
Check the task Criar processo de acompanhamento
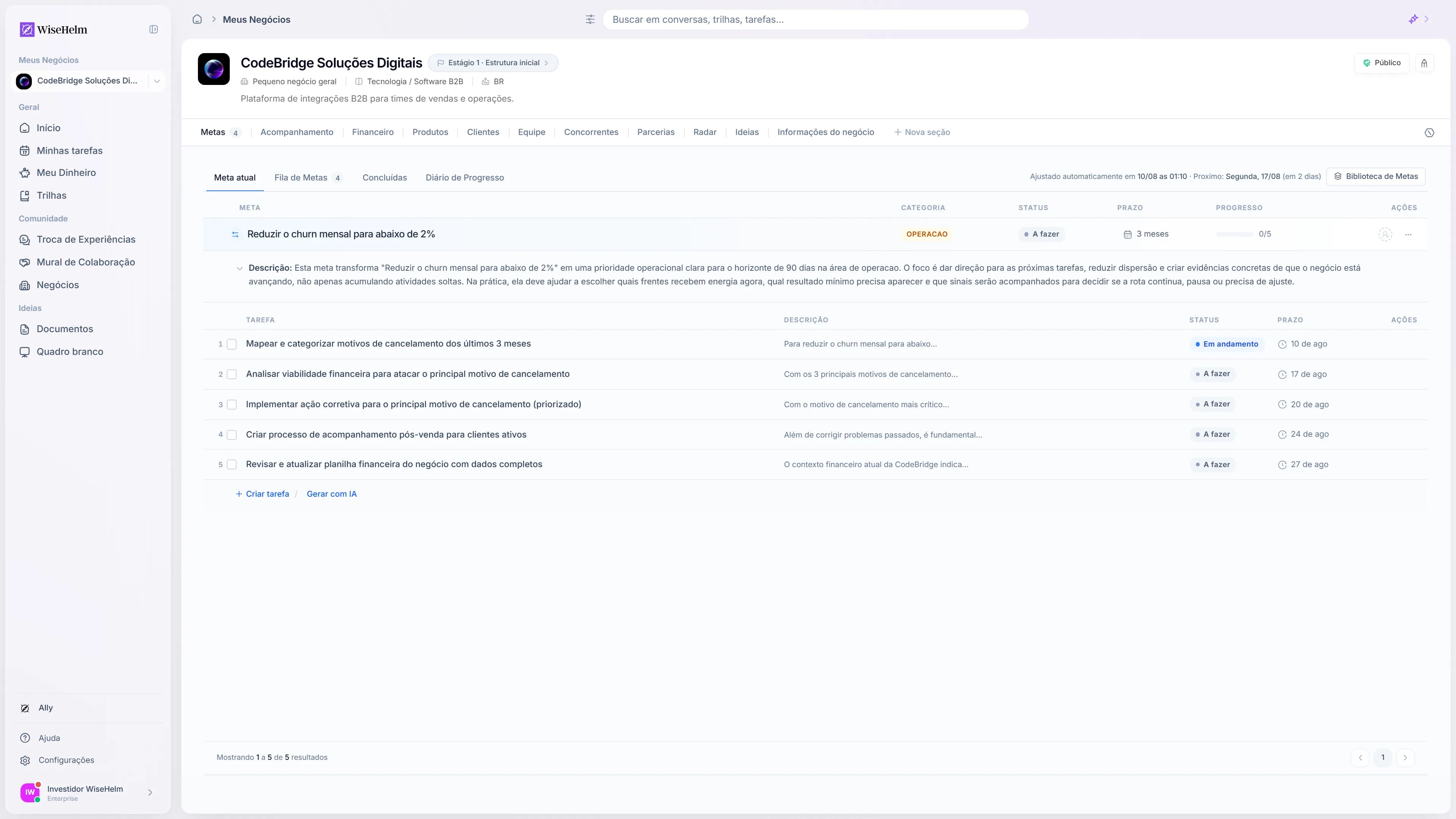232,435
